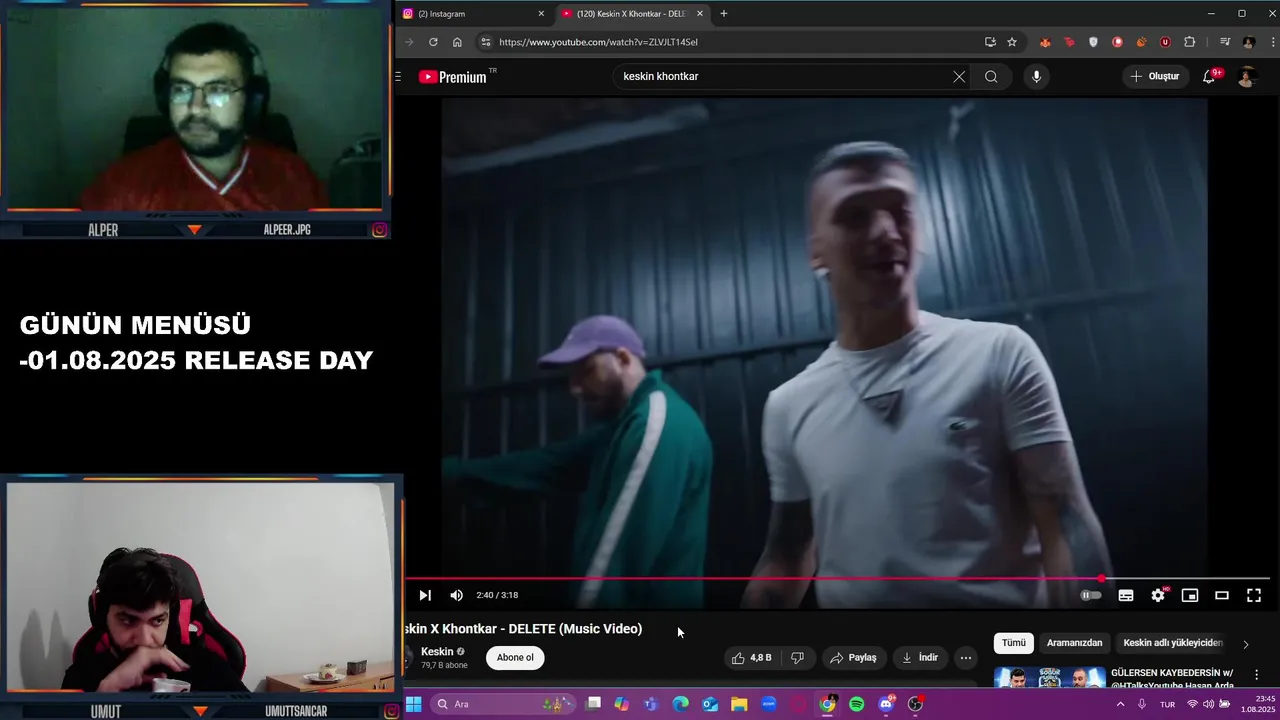Subscribe with the Abone ol button
Image resolution: width=1280 pixels, height=720 pixels.
pos(515,657)
